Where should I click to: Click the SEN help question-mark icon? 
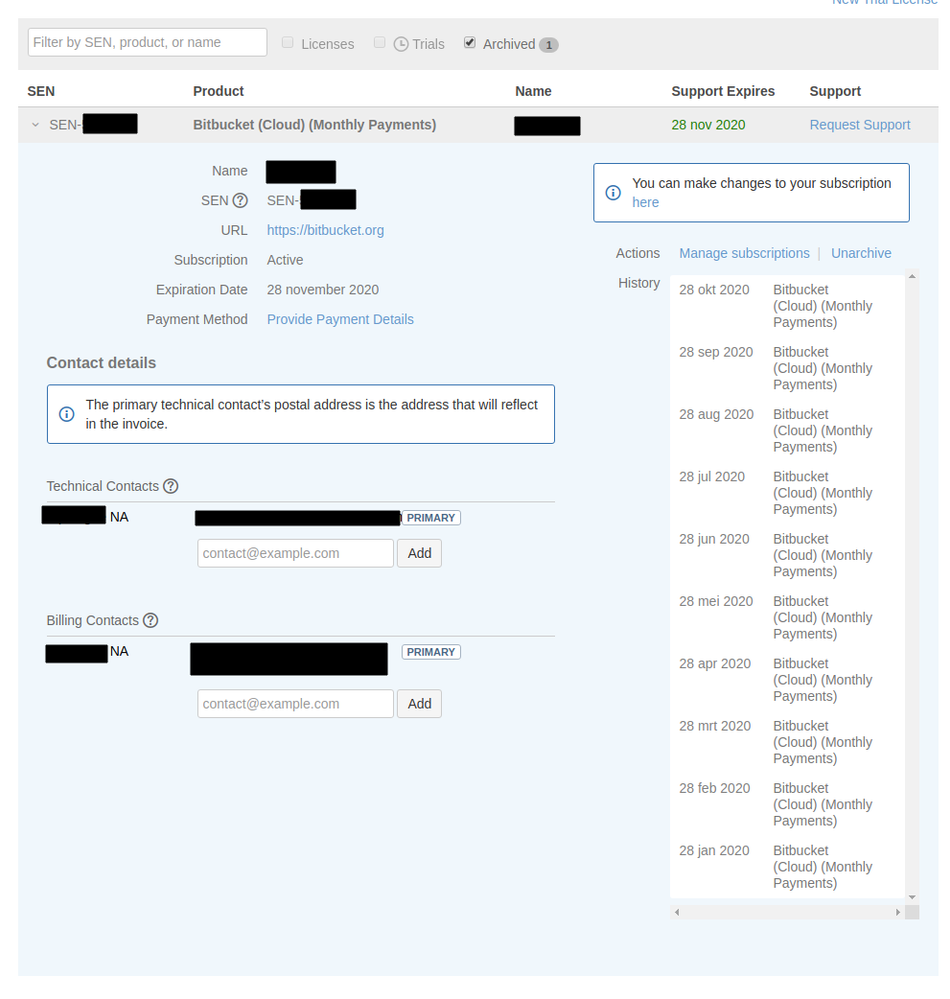click(240, 201)
